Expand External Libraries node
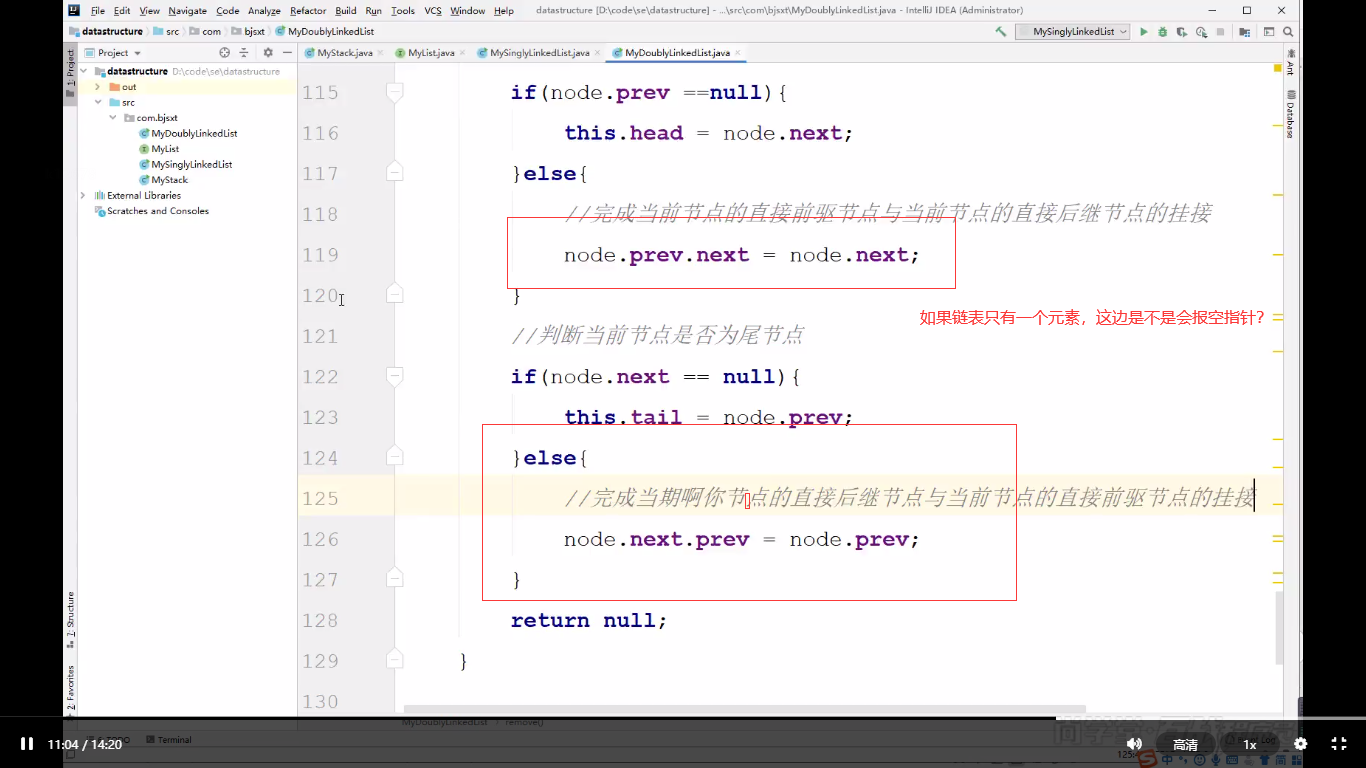Image resolution: width=1366 pixels, height=768 pixels. coord(84,195)
